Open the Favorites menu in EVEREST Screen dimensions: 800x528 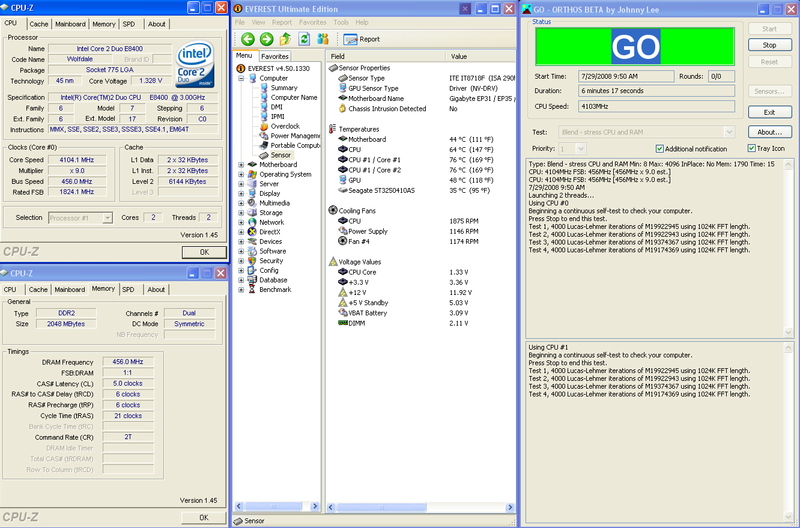(312, 22)
